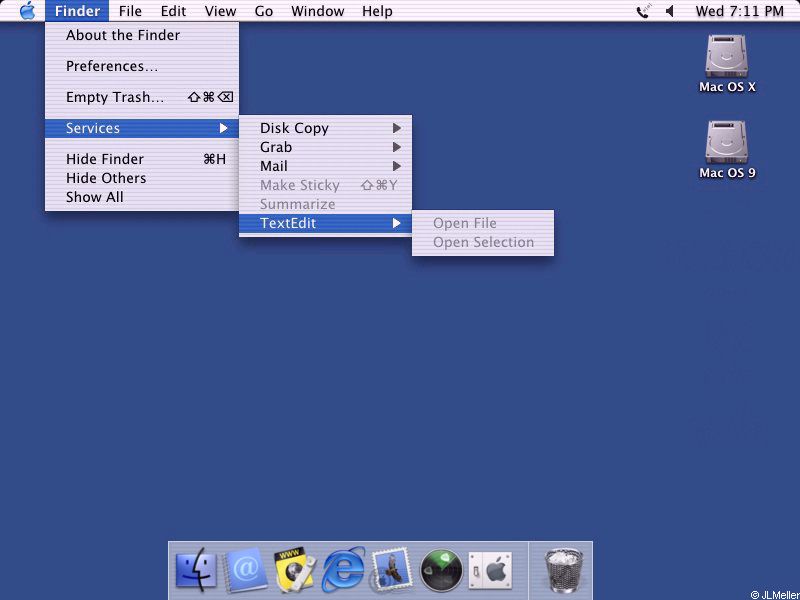The width and height of the screenshot is (800, 600).
Task: Expand the Services submenu
Action: click(x=142, y=128)
